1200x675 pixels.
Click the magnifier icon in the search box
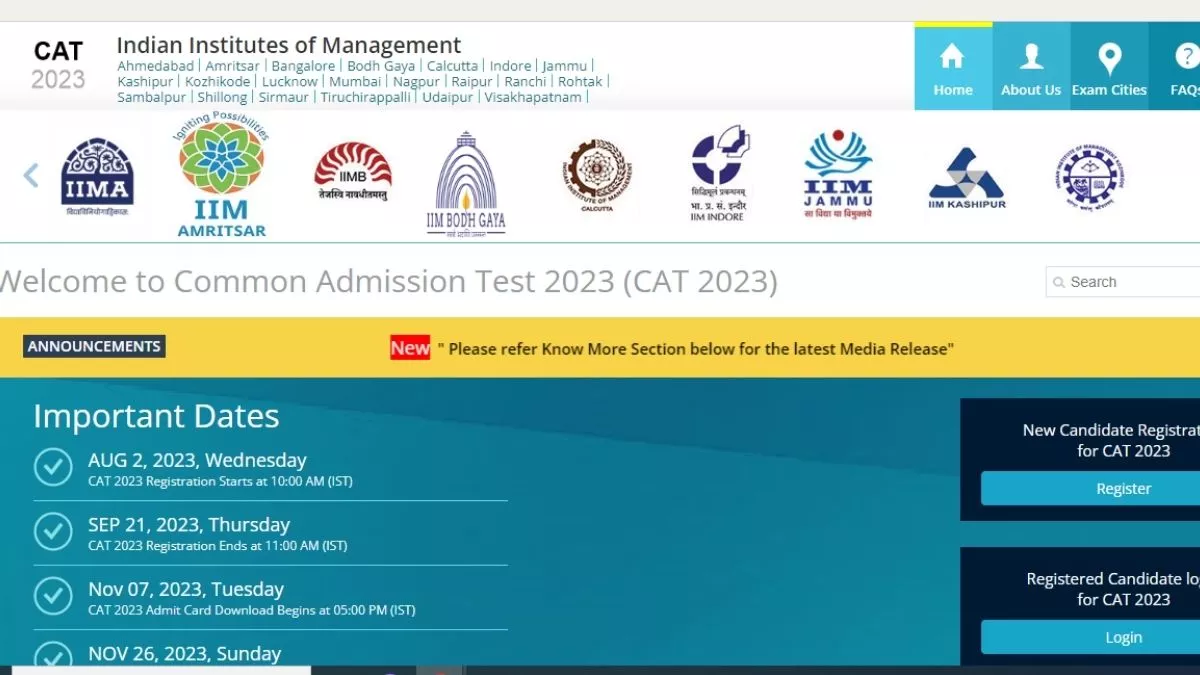[x=1059, y=282]
